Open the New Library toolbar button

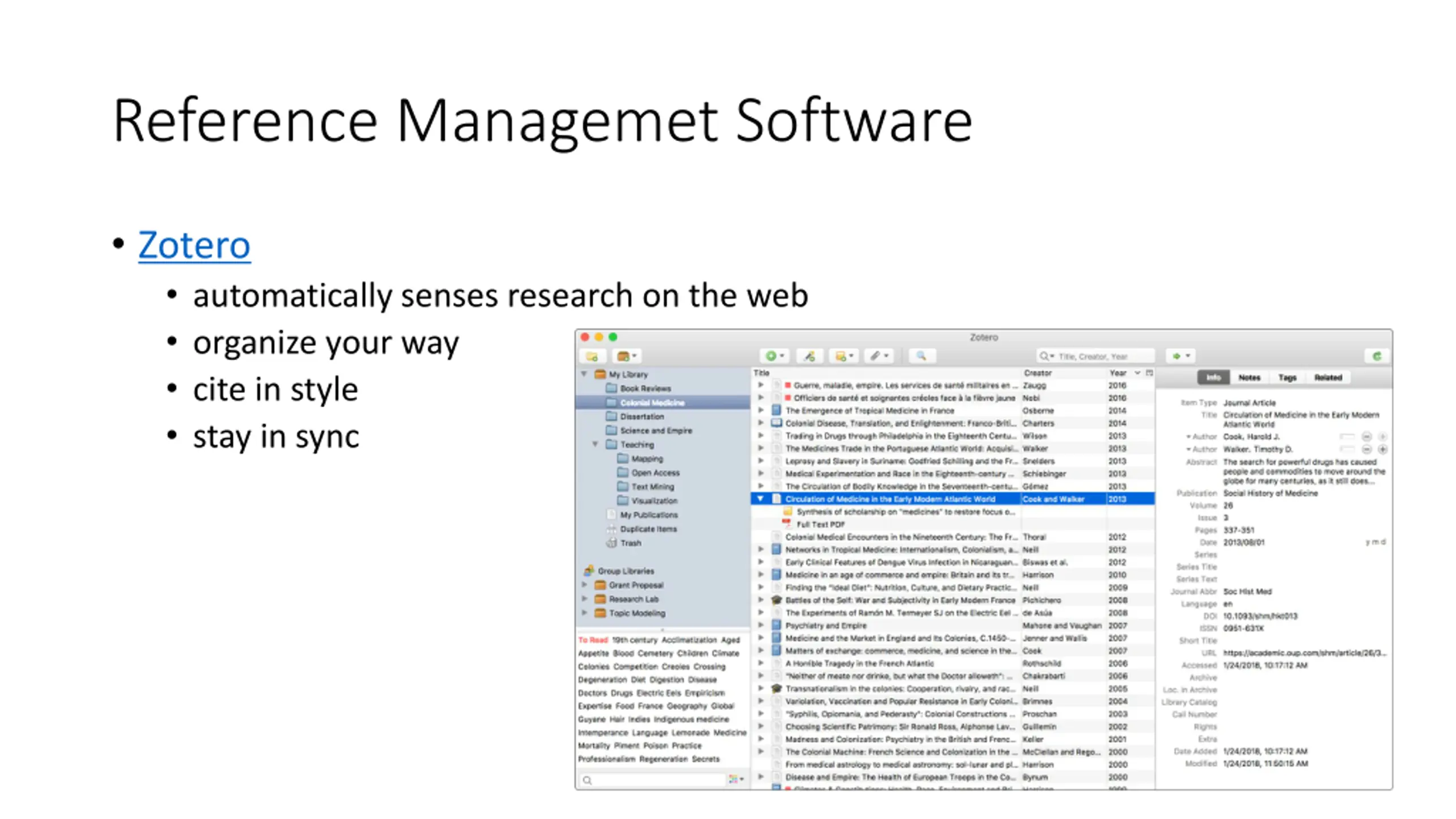626,356
